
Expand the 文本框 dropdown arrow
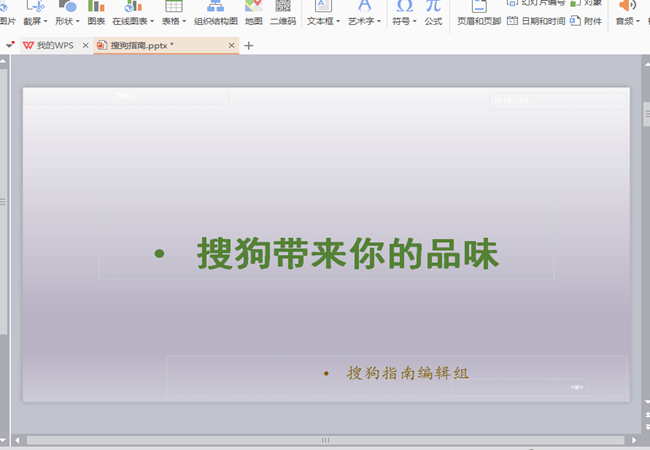coord(338,22)
